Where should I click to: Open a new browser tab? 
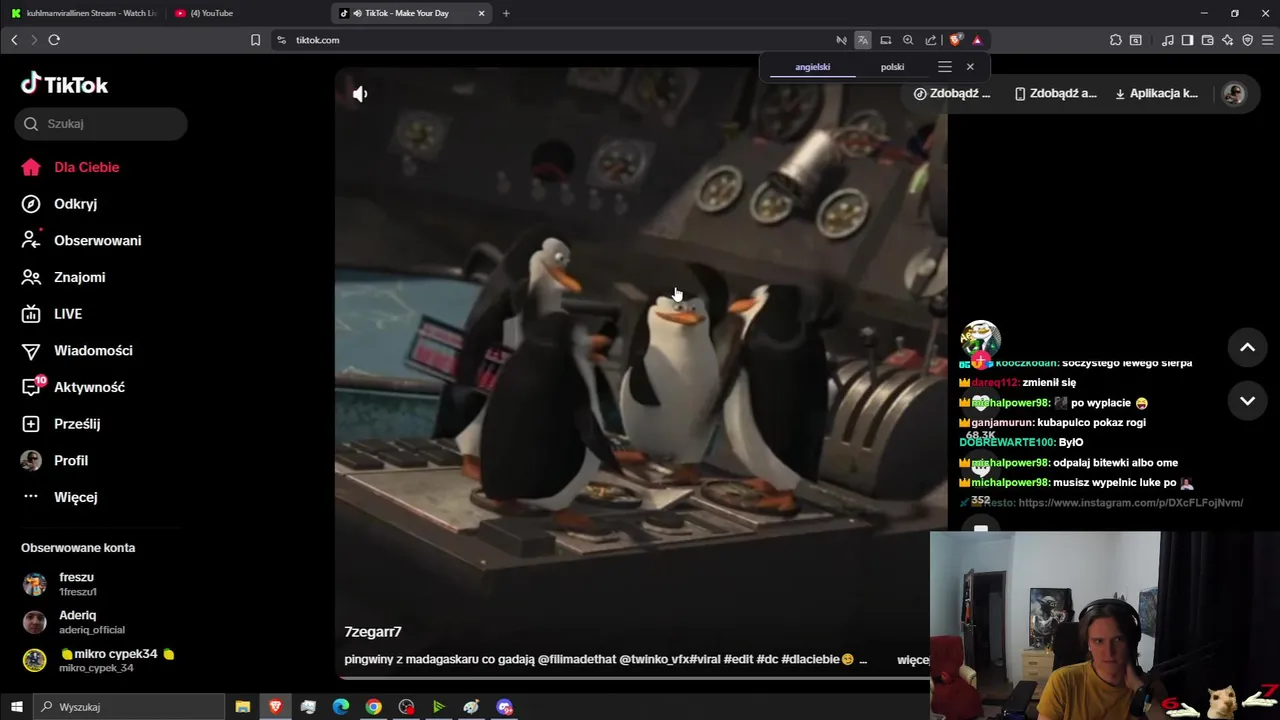506,13
